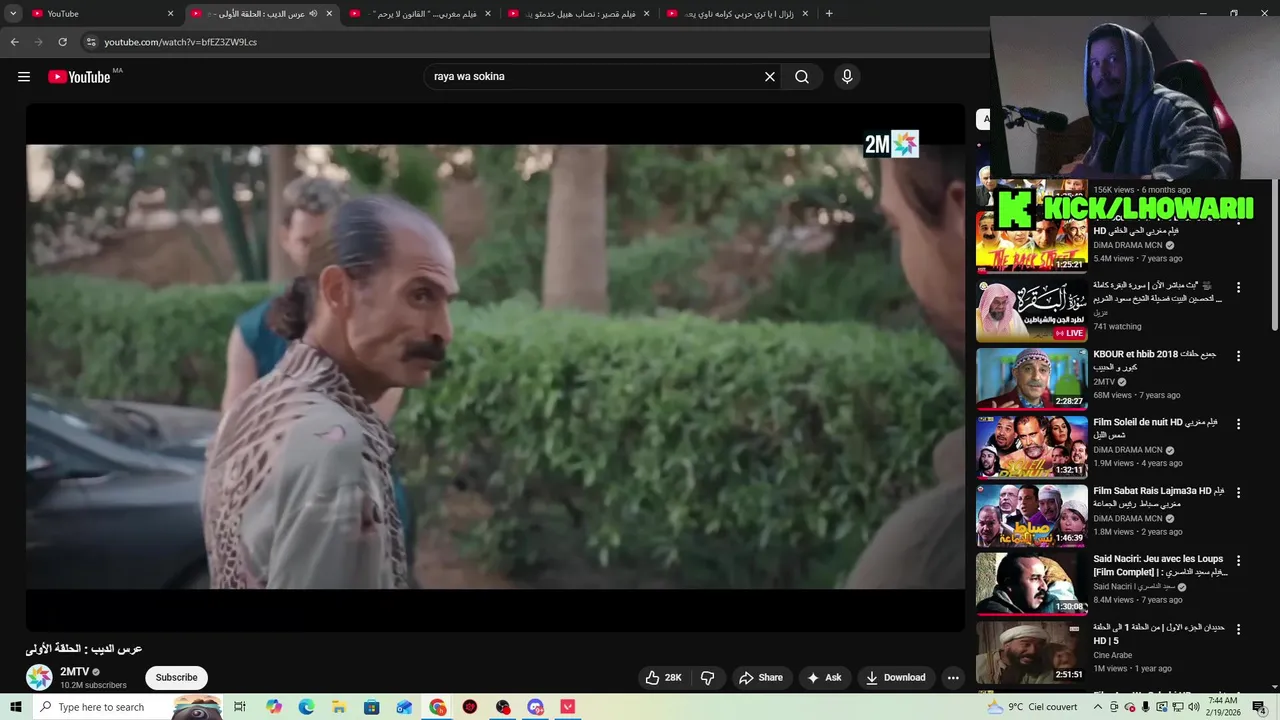
Task: Share the video via Share button
Action: (x=761, y=678)
